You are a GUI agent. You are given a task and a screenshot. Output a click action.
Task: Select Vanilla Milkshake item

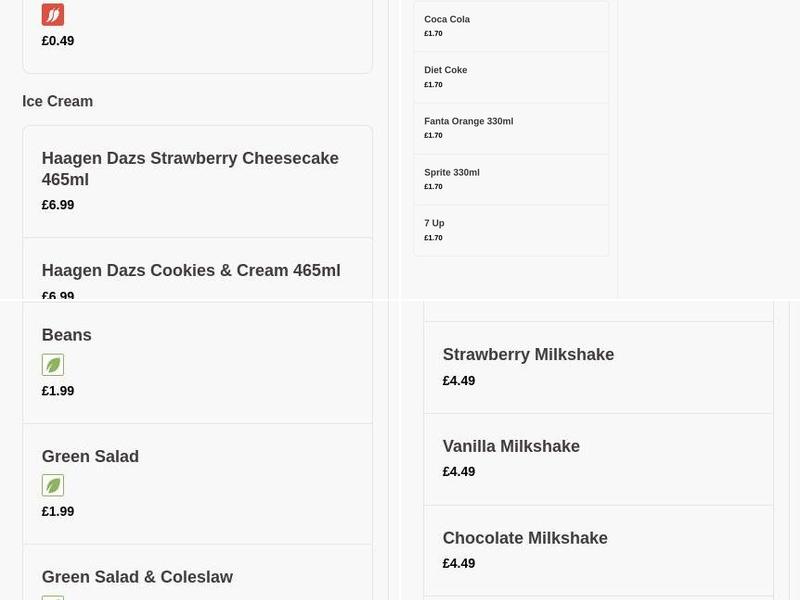(511, 447)
